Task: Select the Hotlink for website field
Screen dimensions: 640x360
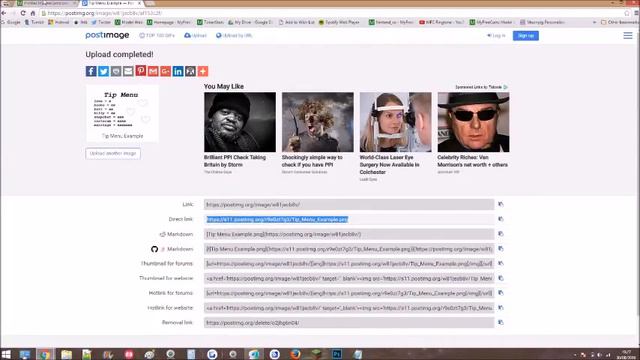Action: 349,308
